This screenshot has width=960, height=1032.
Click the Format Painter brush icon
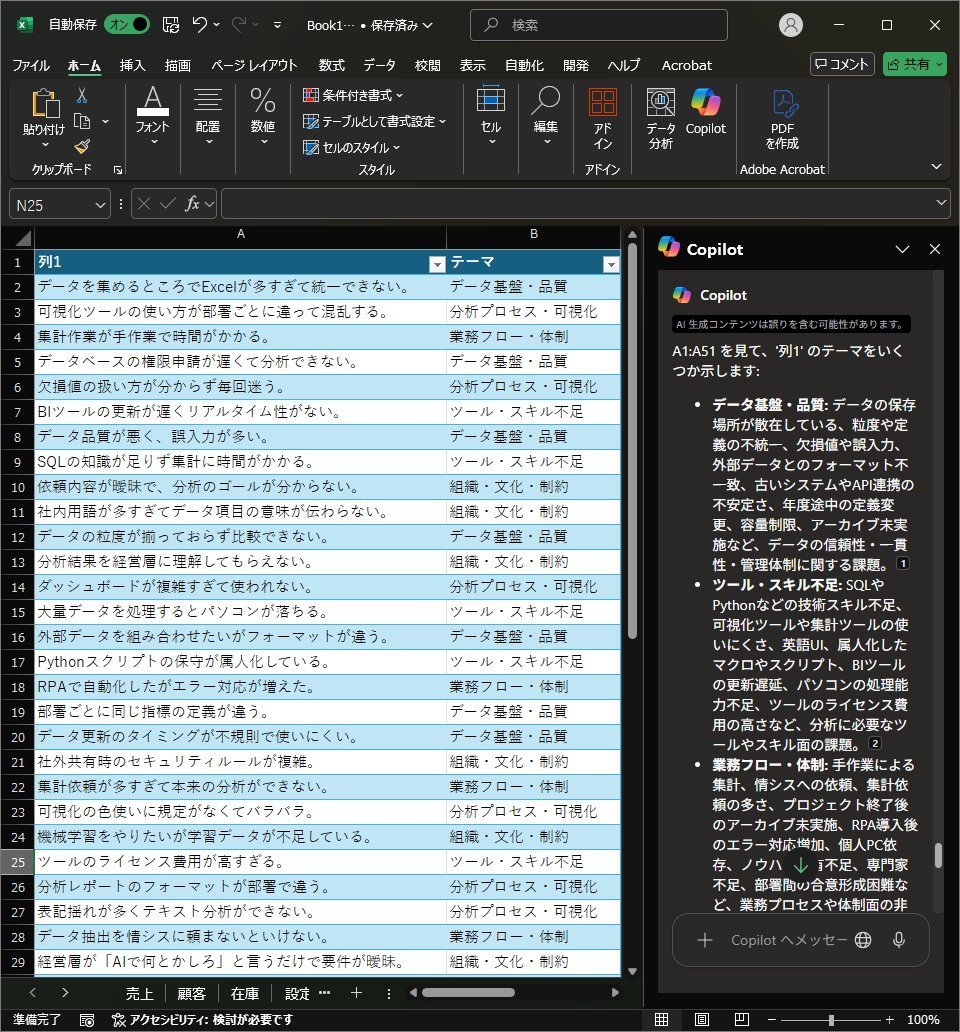[82, 146]
